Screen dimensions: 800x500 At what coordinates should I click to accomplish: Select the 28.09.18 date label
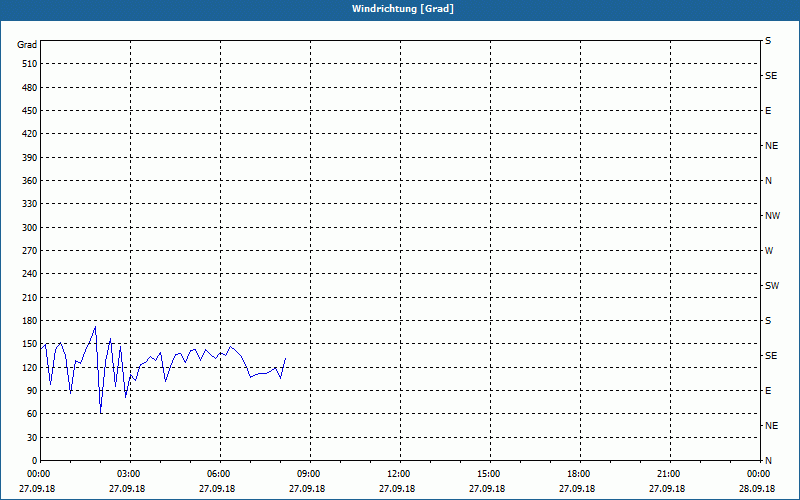pyautogui.click(x=757, y=489)
